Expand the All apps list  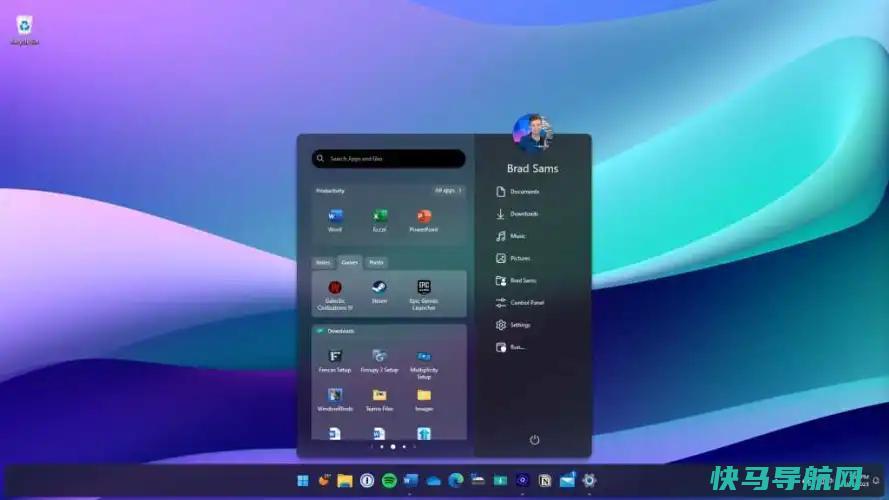(448, 190)
